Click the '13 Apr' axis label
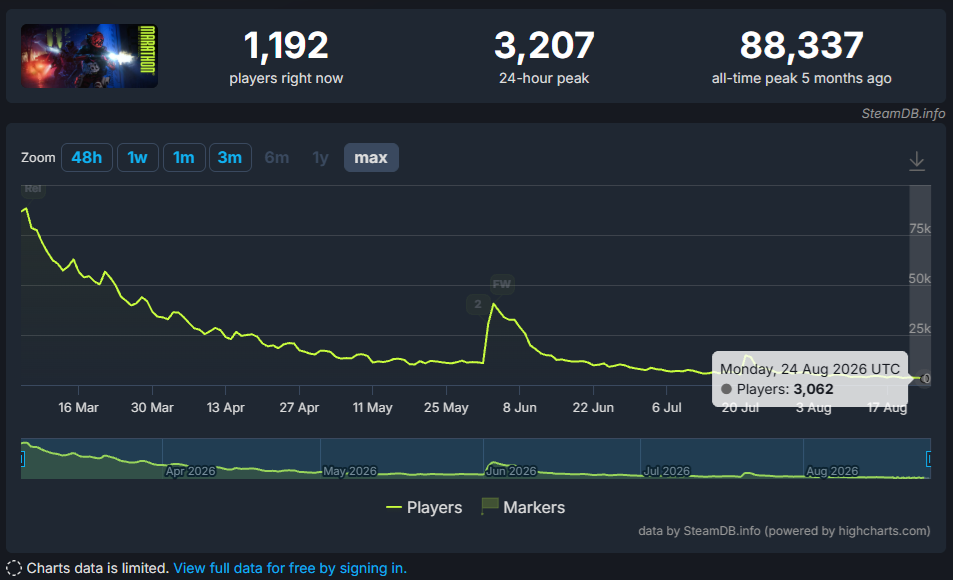Image resolution: width=953 pixels, height=580 pixels. [x=225, y=407]
